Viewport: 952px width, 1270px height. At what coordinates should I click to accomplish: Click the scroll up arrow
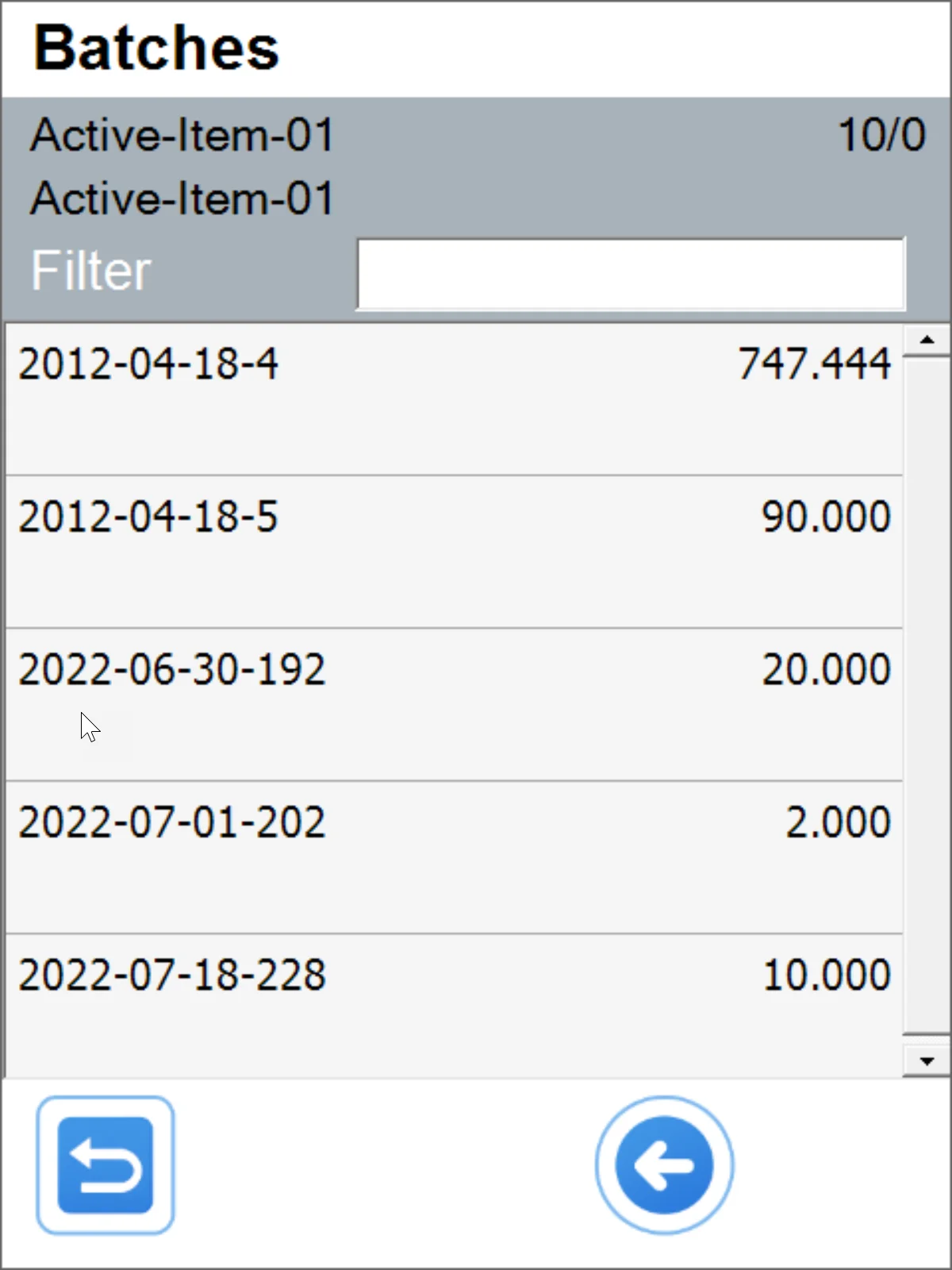click(926, 341)
